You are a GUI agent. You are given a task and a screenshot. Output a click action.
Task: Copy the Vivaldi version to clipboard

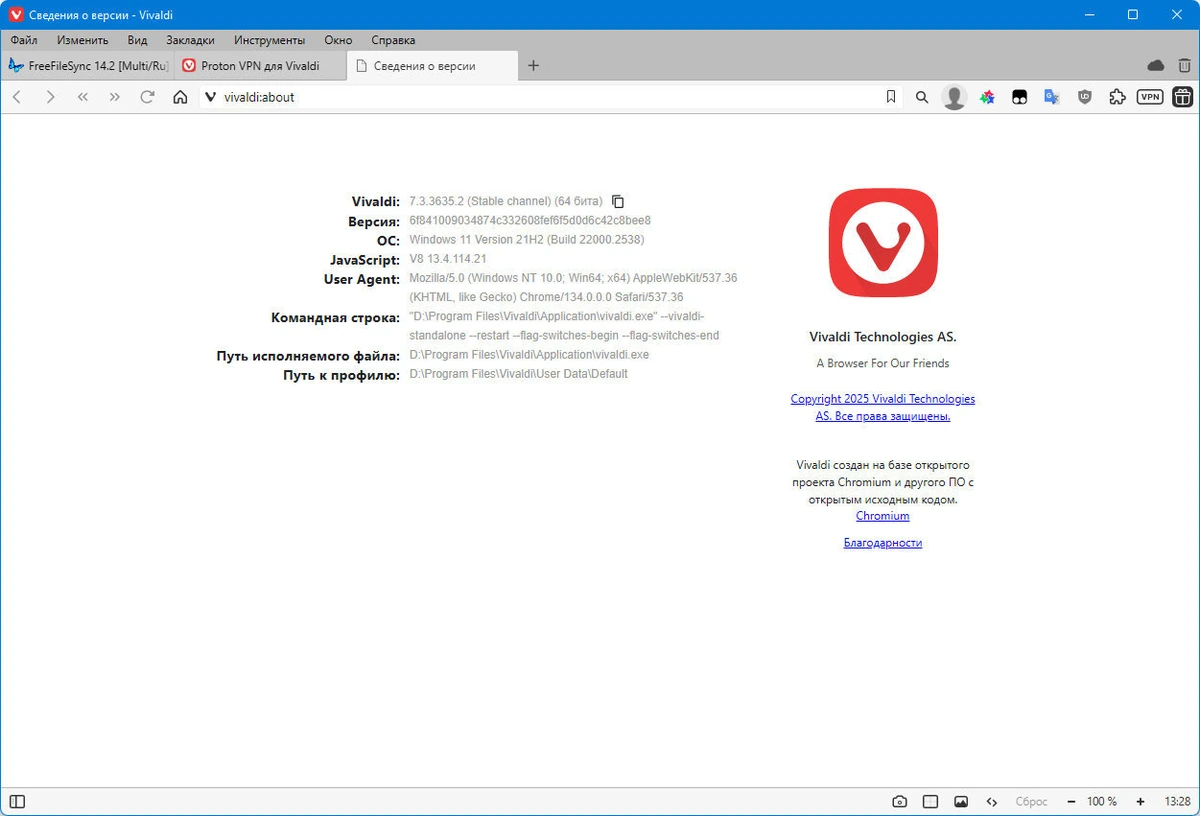tap(618, 201)
